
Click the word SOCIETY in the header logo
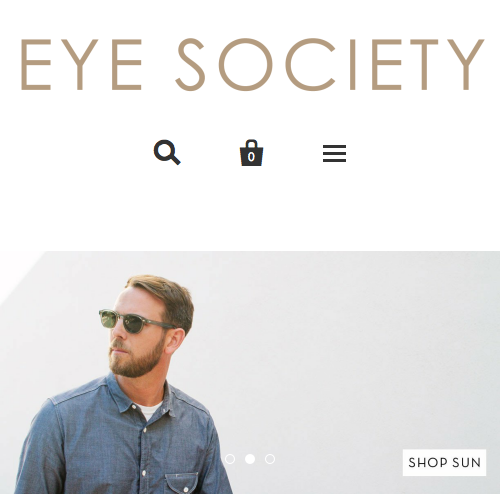(330, 64)
